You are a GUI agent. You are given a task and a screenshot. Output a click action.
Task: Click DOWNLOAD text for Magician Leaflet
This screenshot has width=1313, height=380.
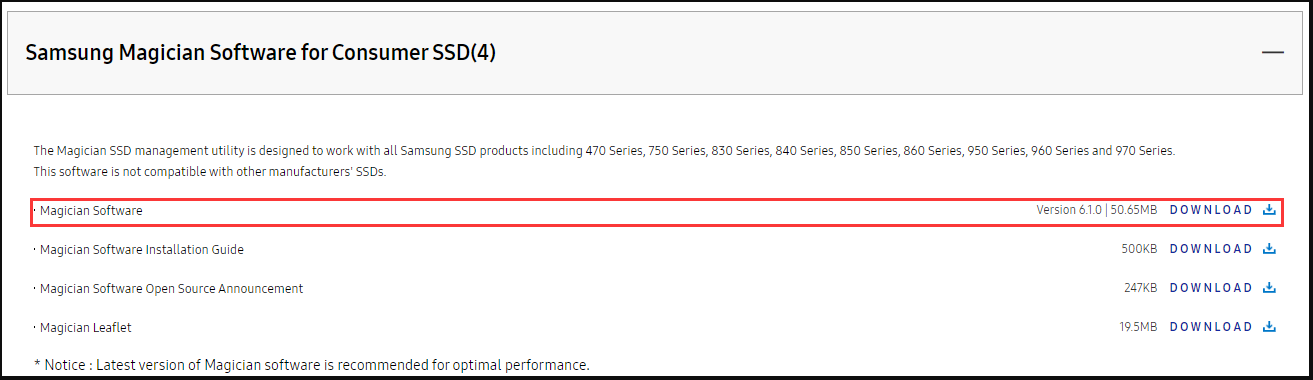(x=1211, y=327)
